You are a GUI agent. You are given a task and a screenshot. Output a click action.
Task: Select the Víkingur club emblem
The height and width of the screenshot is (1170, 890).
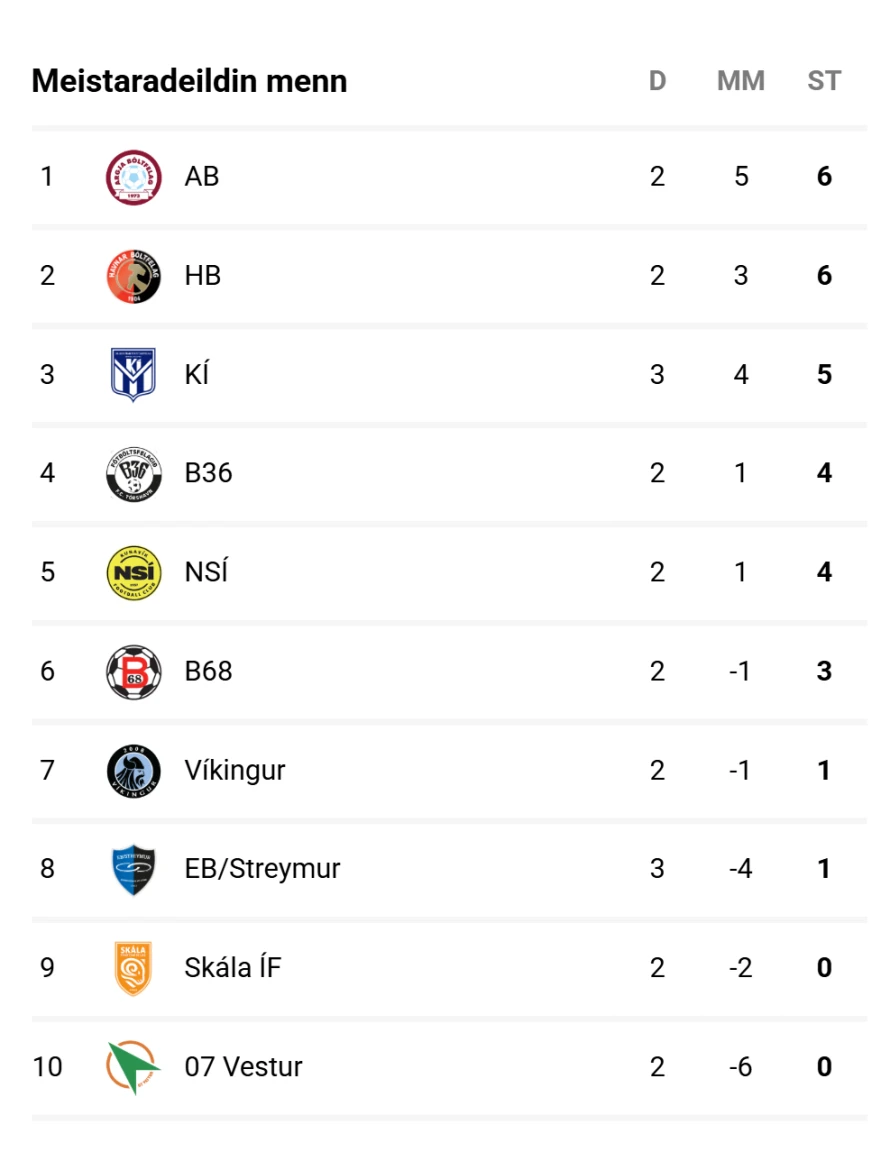(133, 771)
